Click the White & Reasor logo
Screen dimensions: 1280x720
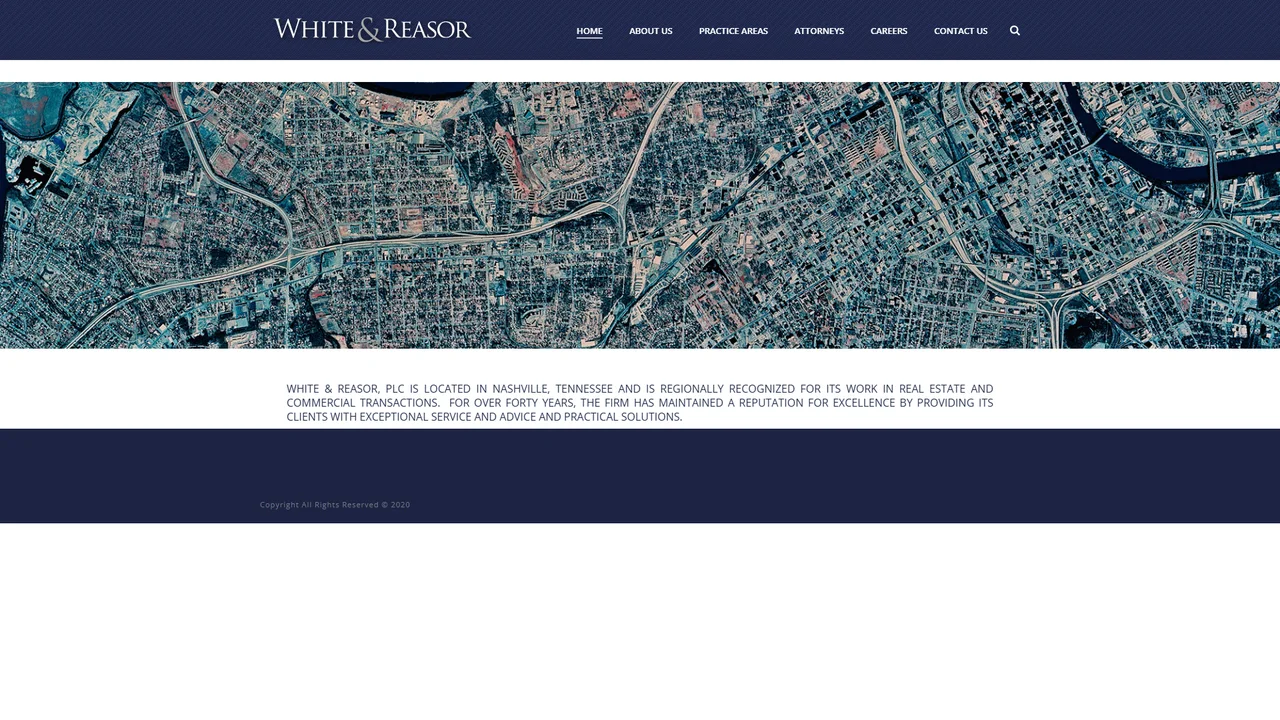[x=372, y=30]
